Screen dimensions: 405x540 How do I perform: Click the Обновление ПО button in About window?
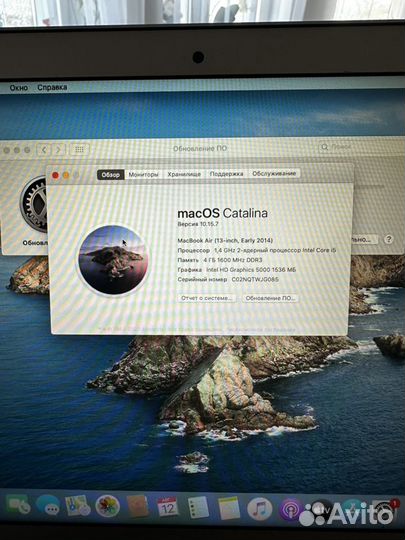[270, 298]
